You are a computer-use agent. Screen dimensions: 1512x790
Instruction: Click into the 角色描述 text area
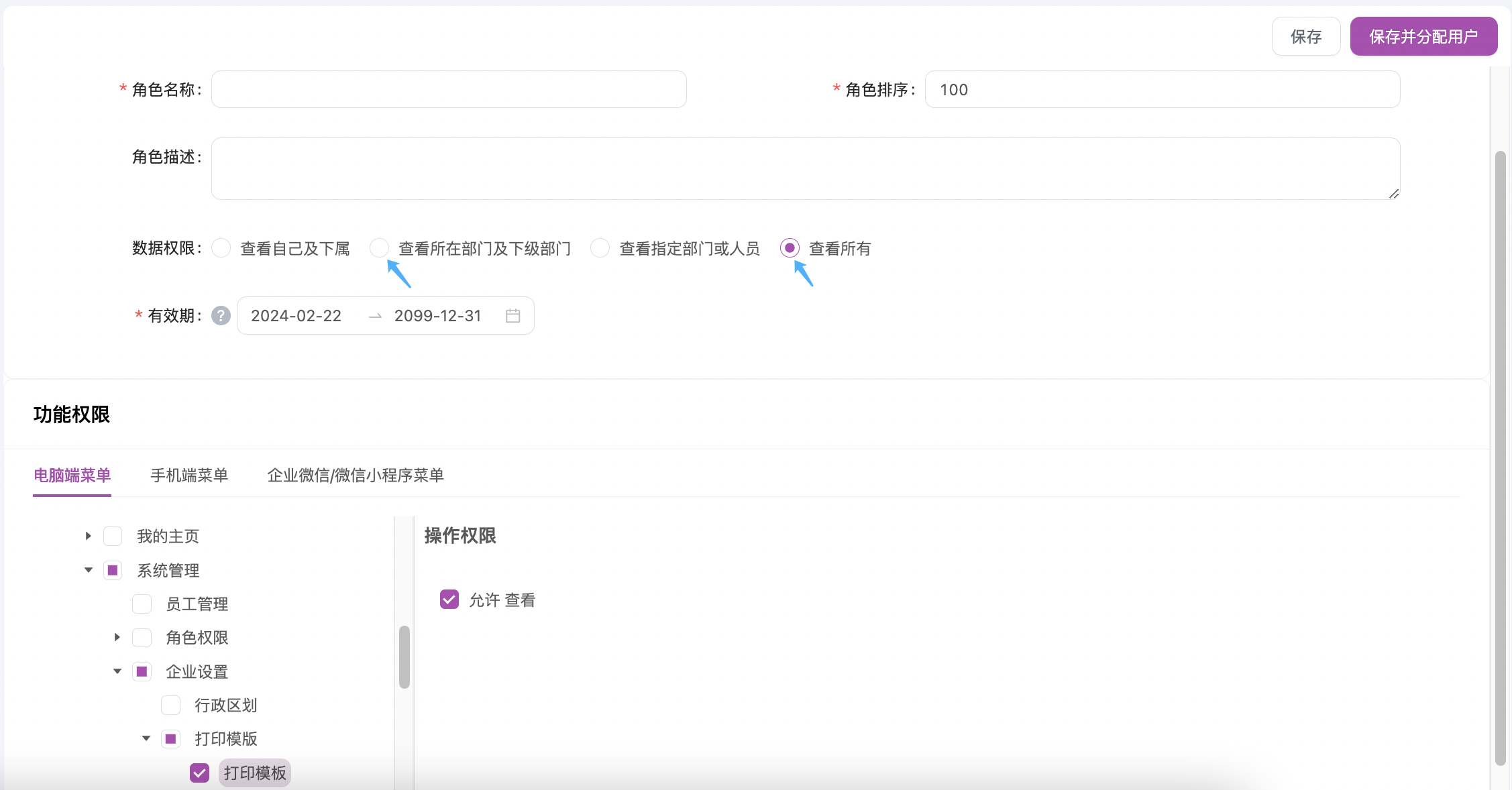click(806, 168)
